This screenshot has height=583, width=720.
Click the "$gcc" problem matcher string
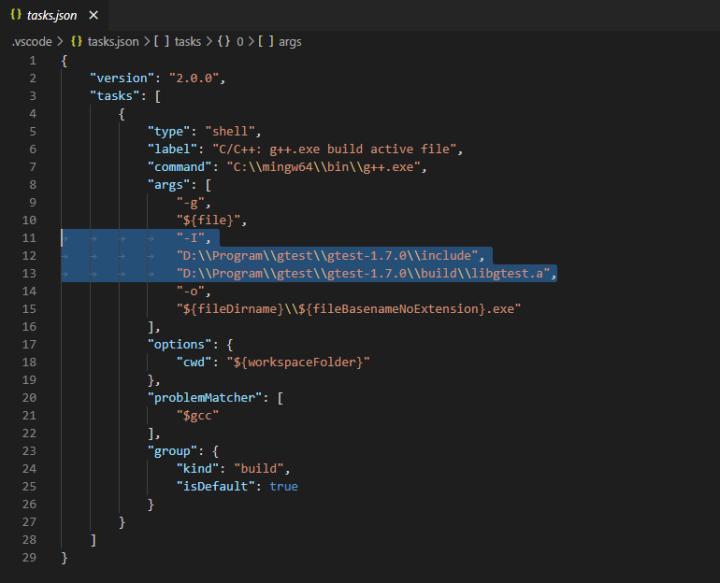pos(198,415)
